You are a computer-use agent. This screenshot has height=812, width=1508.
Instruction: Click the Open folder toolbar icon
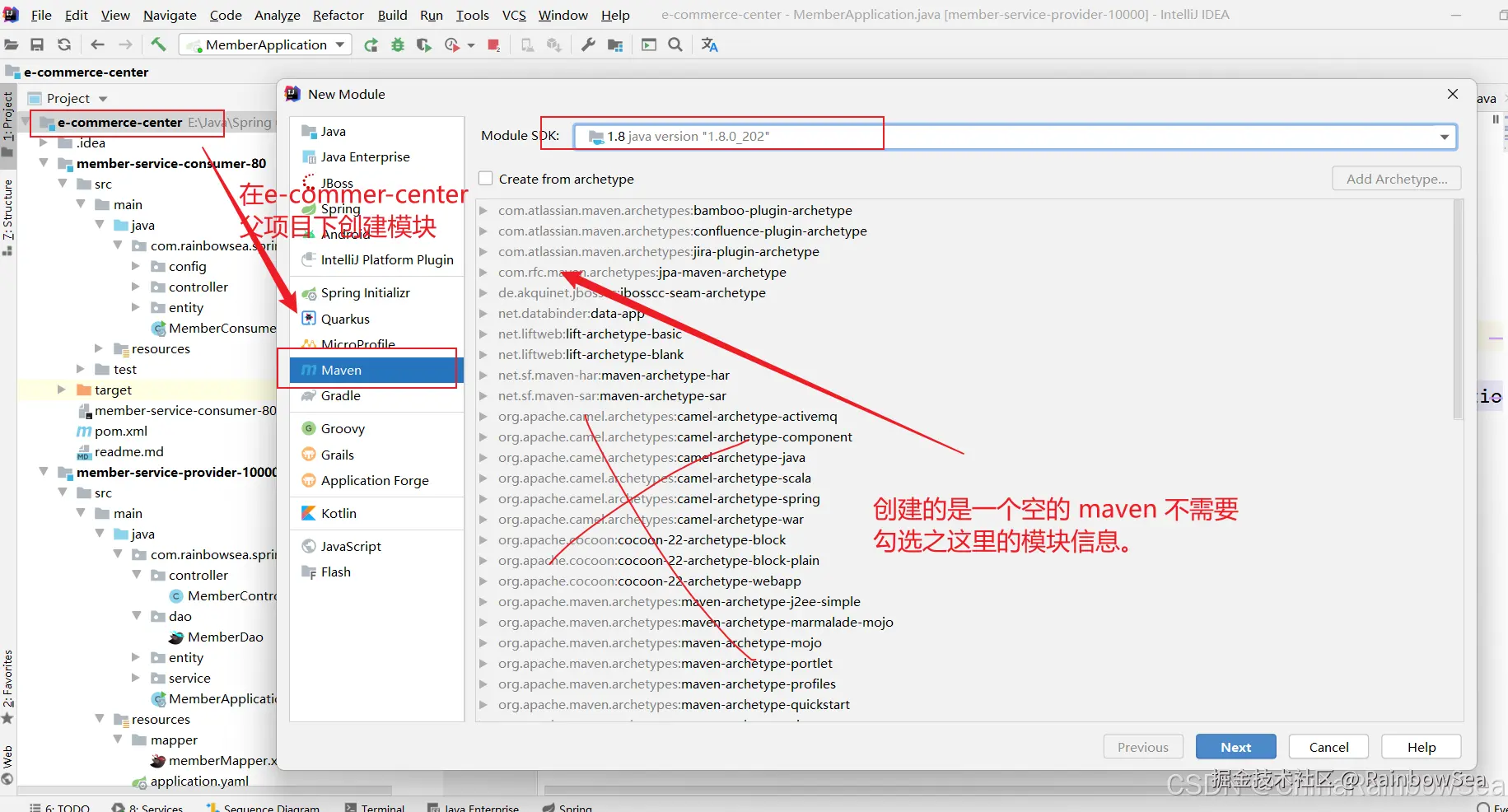(12, 45)
